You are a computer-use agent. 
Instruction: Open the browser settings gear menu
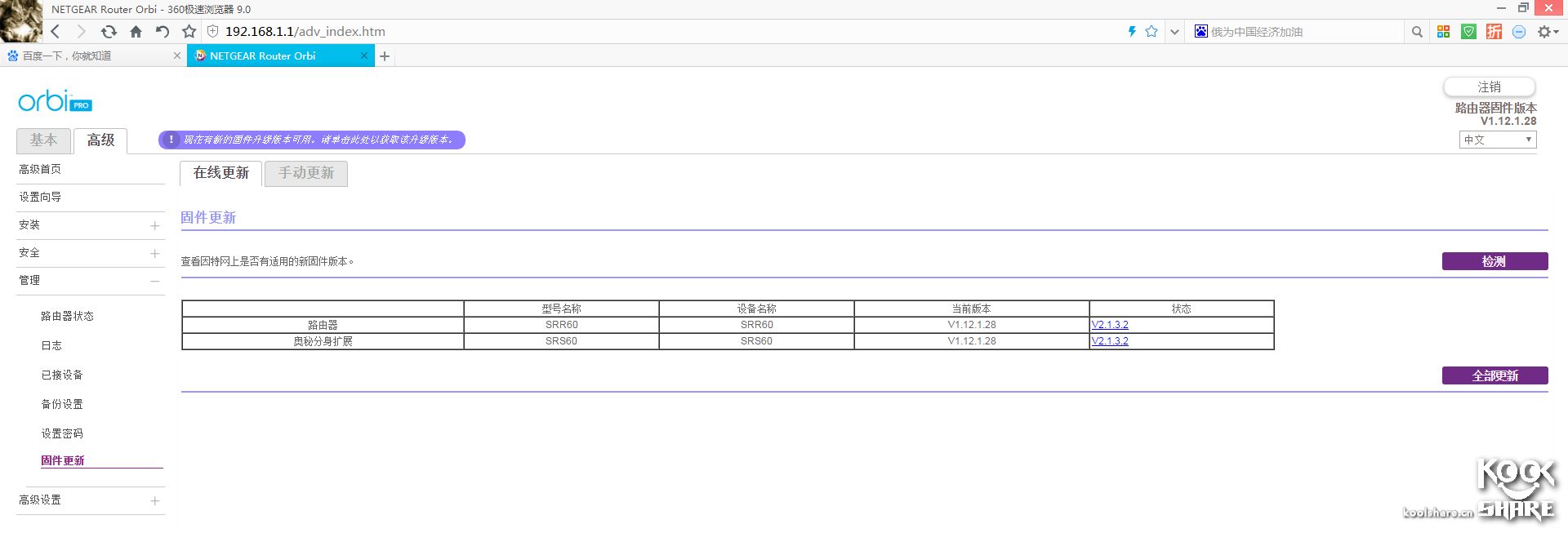click(1548, 32)
